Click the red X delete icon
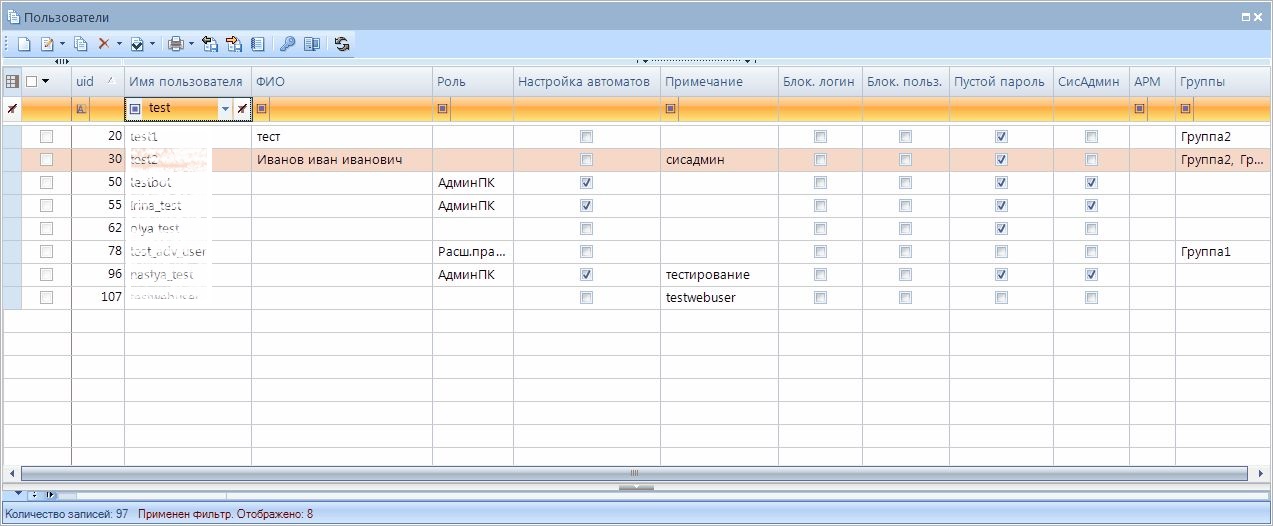1273x526 pixels. coord(103,44)
